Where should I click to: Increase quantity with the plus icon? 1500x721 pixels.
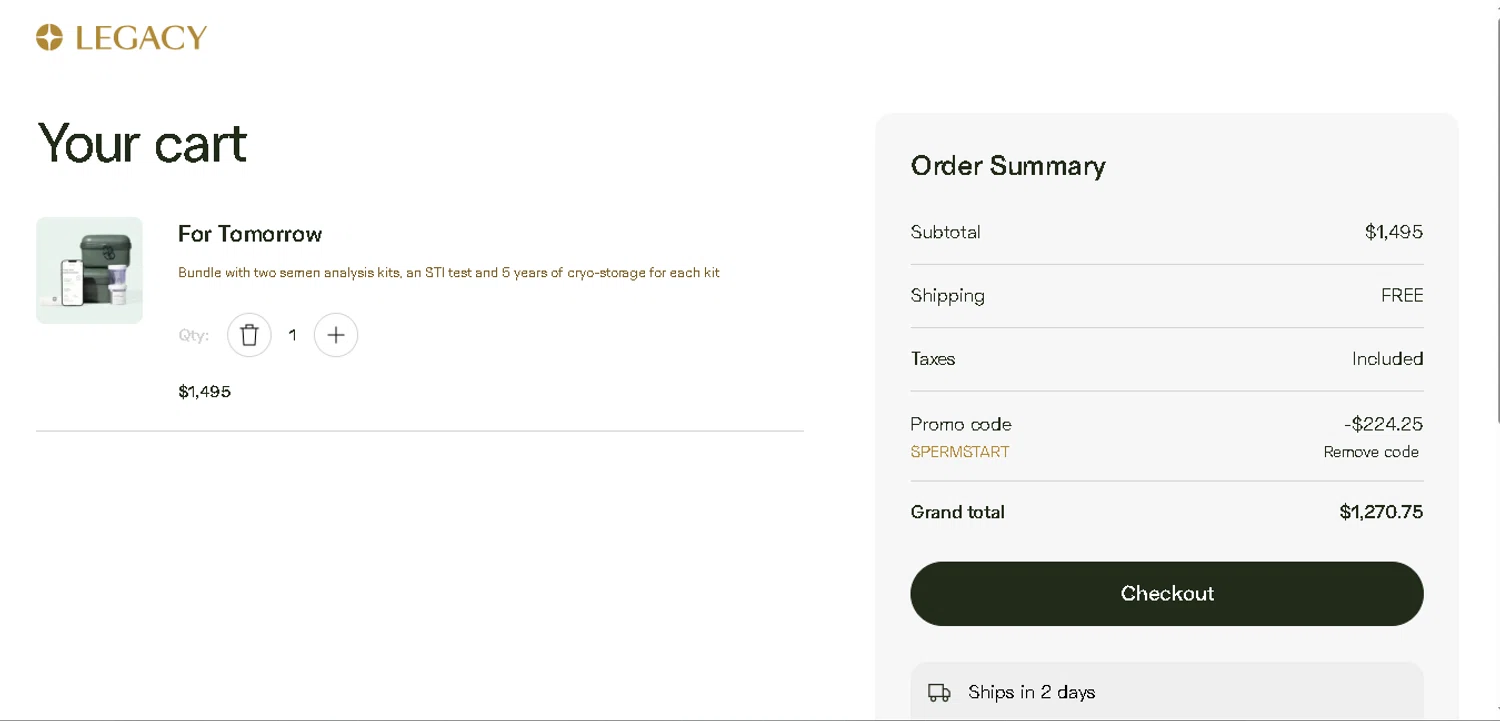336,335
